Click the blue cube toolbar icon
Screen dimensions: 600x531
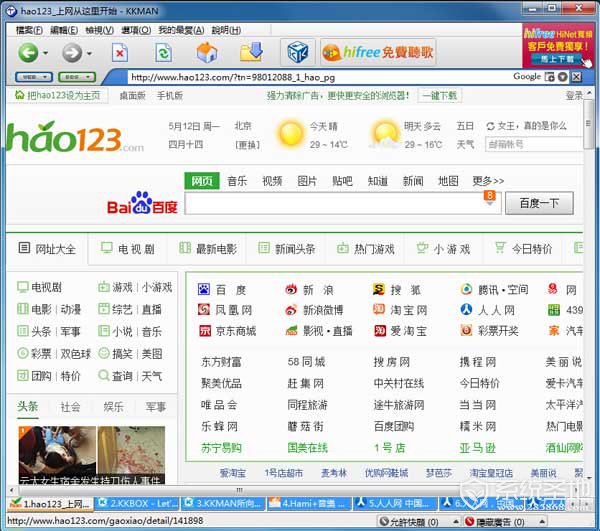click(x=298, y=52)
